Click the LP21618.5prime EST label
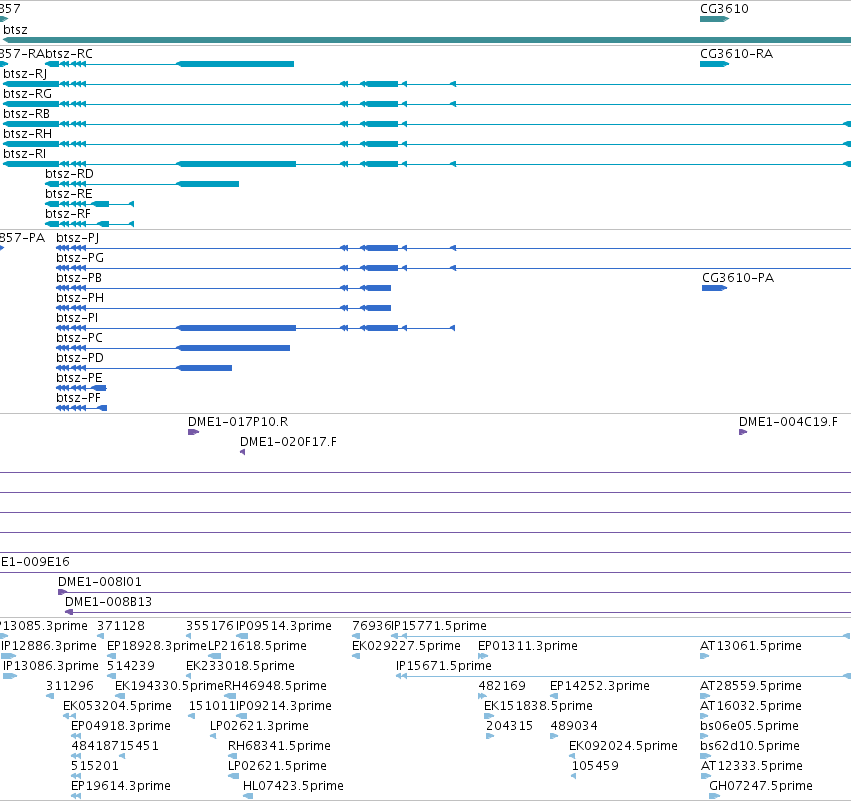 pyautogui.click(x=258, y=646)
